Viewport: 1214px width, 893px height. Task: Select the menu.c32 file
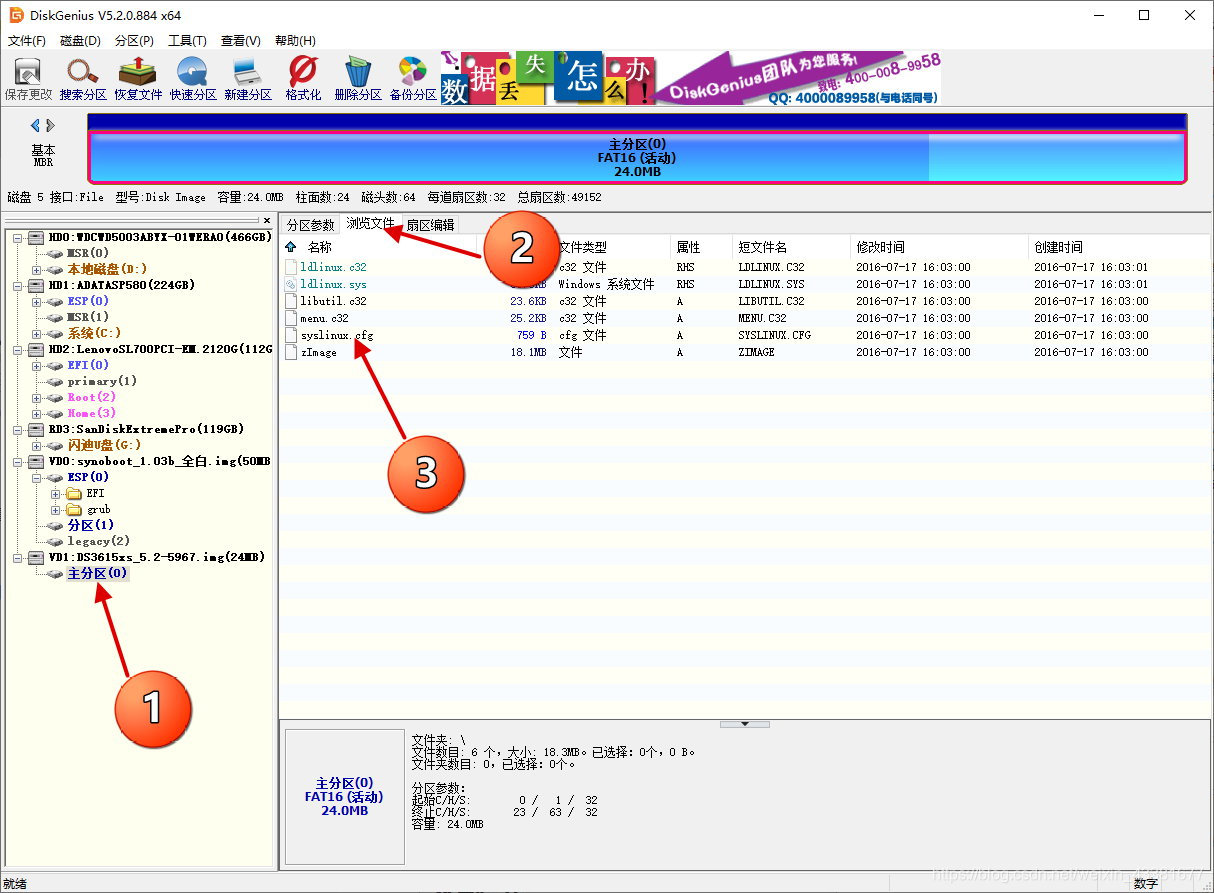pyautogui.click(x=324, y=318)
